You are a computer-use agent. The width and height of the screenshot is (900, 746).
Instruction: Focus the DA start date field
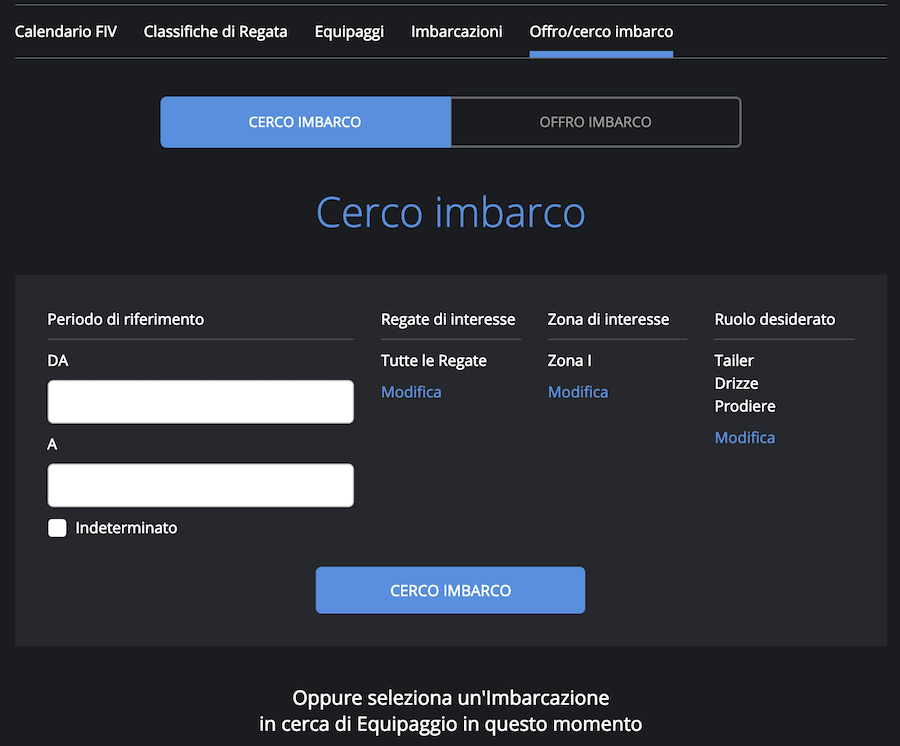tap(200, 401)
